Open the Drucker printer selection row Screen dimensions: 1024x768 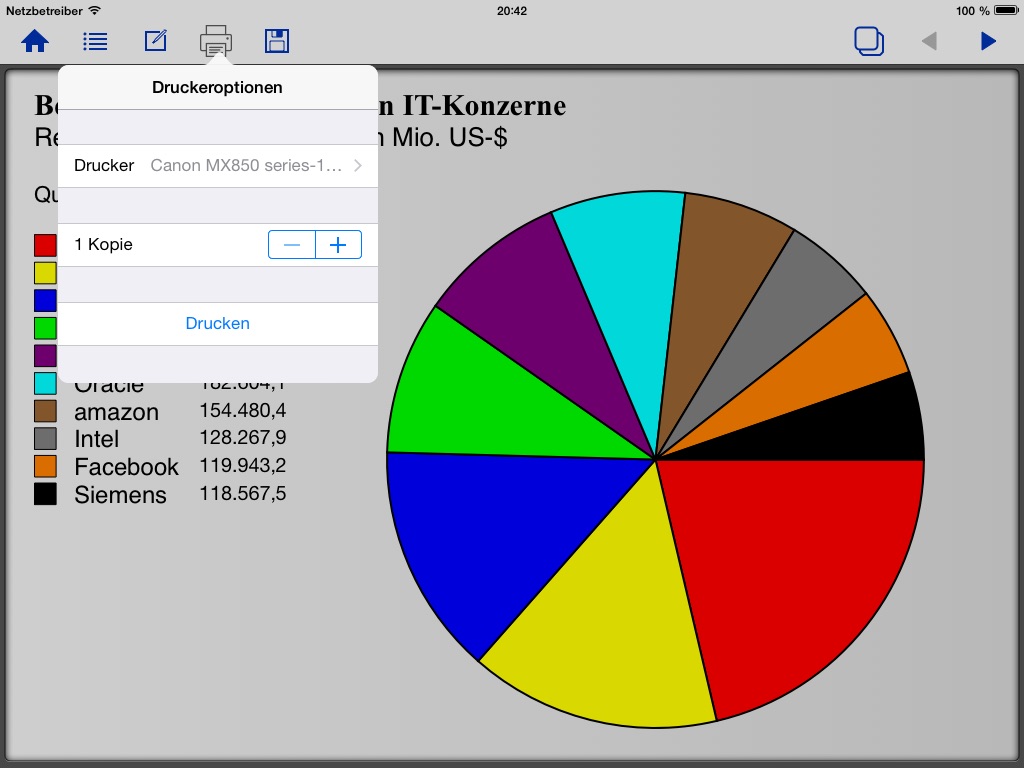point(217,166)
